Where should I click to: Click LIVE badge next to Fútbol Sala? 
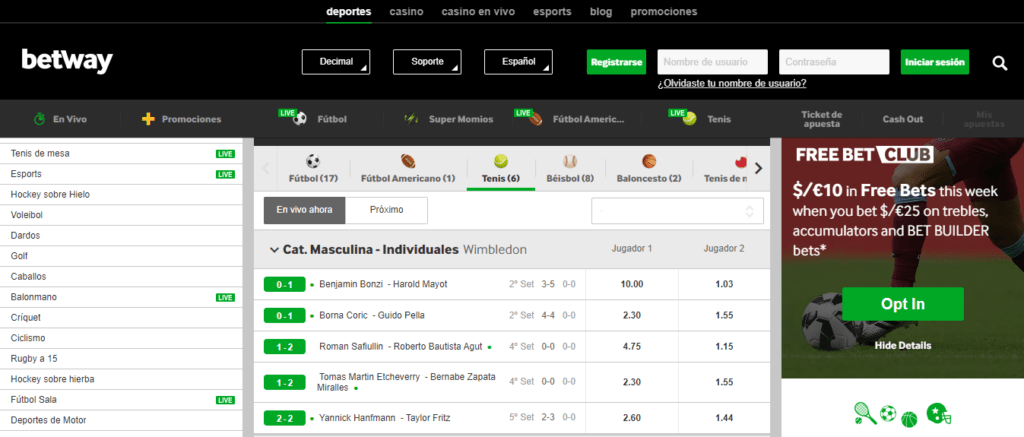225,400
